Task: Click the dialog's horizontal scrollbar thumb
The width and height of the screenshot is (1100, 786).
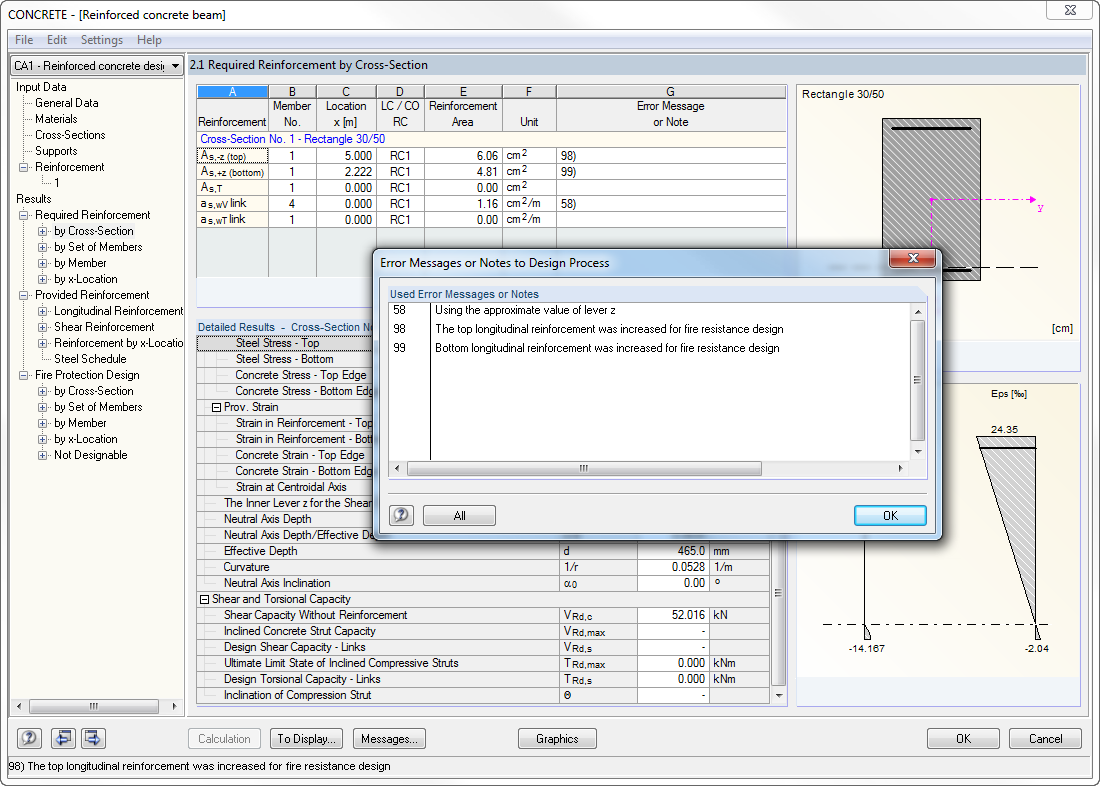Action: coord(584,468)
